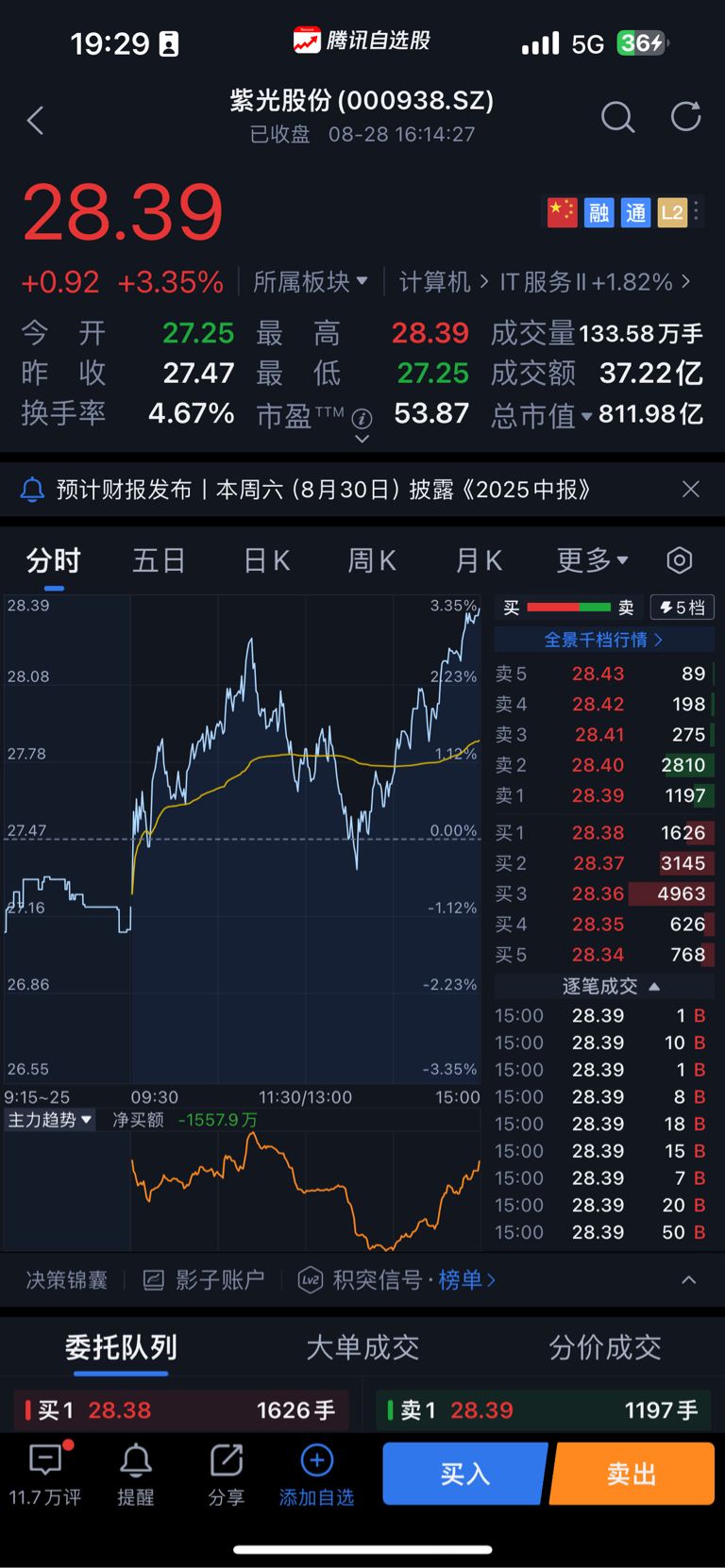Tap the refresh icon
This screenshot has width=725, height=1568.
click(x=686, y=117)
